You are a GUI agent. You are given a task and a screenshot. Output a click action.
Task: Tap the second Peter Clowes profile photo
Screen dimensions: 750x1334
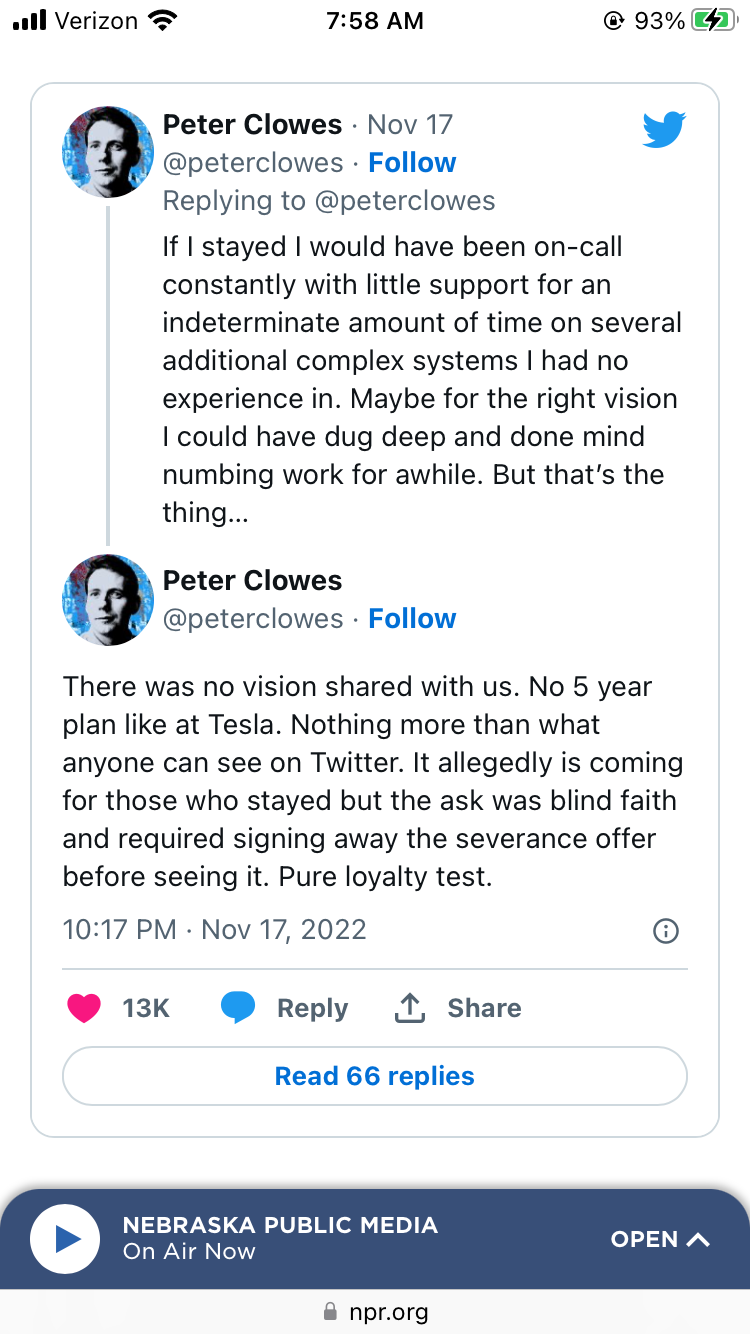[x=108, y=600]
